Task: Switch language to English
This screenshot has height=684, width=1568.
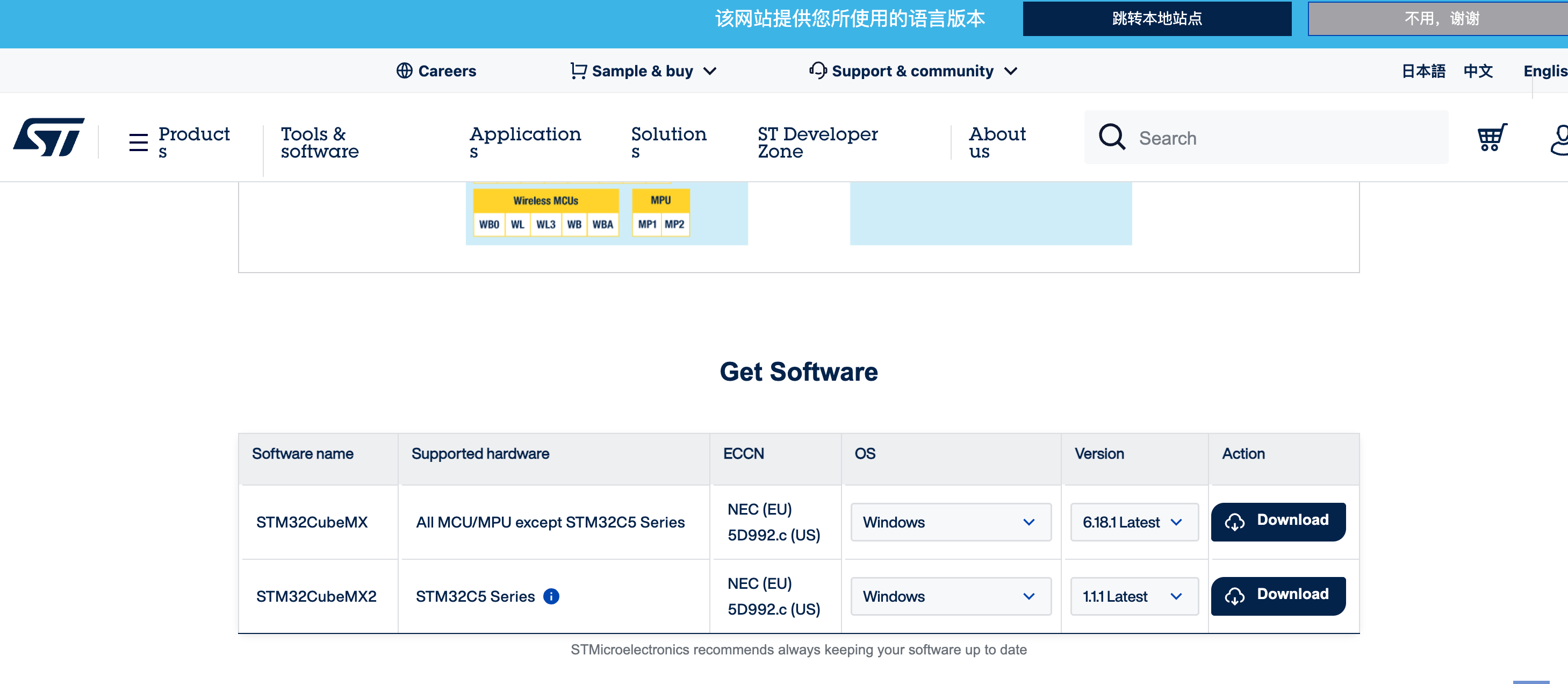Action: coord(1545,70)
